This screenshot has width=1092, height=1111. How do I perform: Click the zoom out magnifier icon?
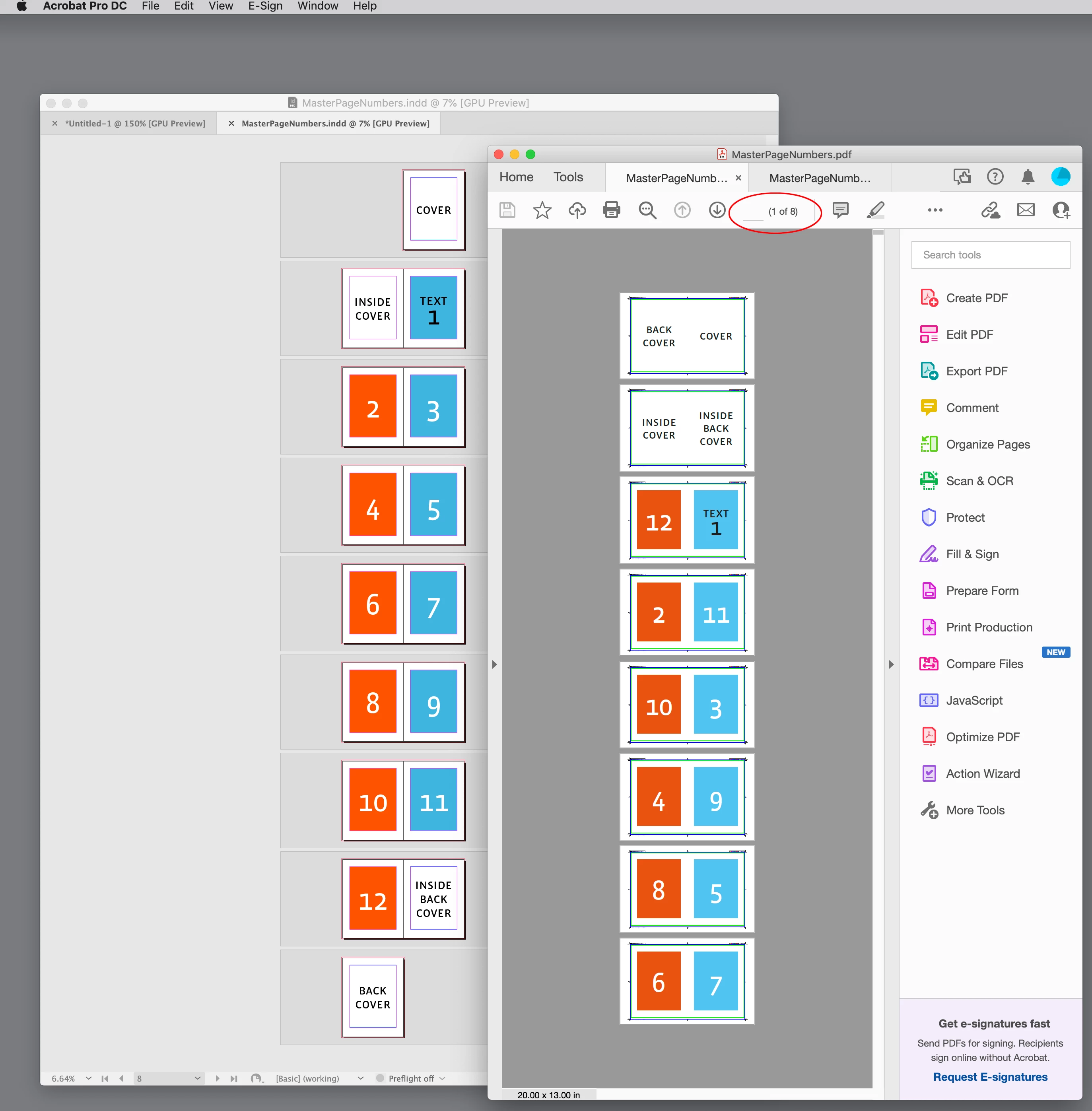tap(647, 210)
